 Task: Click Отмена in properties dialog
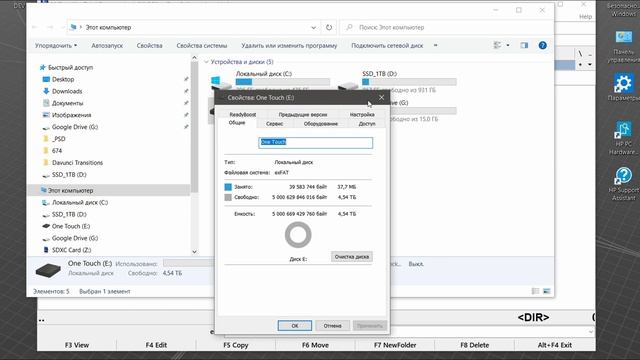(332, 326)
